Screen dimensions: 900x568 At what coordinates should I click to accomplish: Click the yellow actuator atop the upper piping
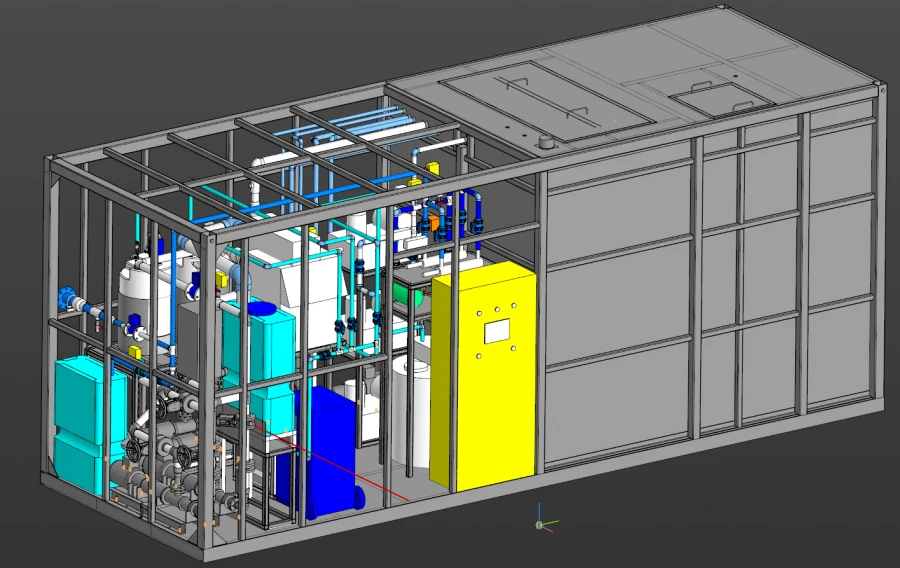click(434, 168)
